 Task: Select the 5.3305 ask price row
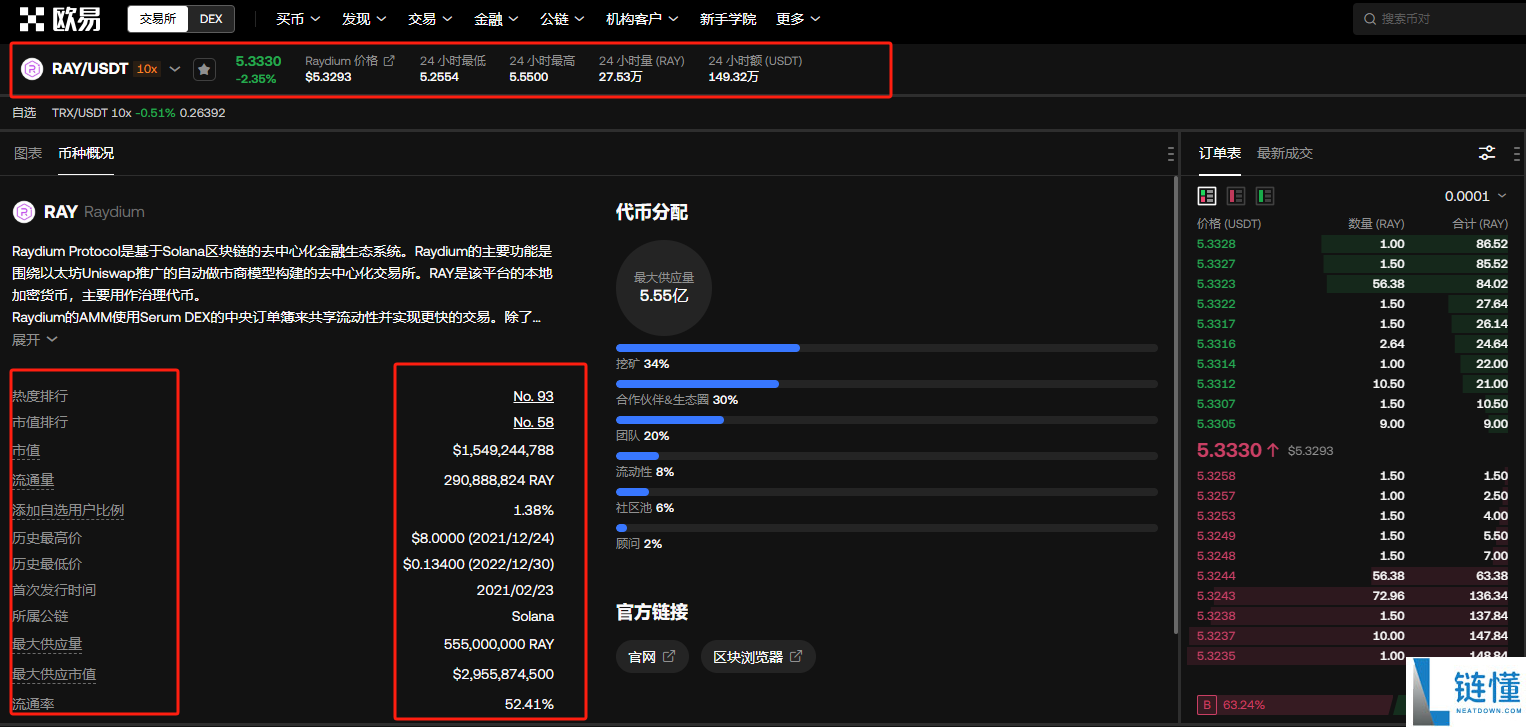tap(1352, 424)
